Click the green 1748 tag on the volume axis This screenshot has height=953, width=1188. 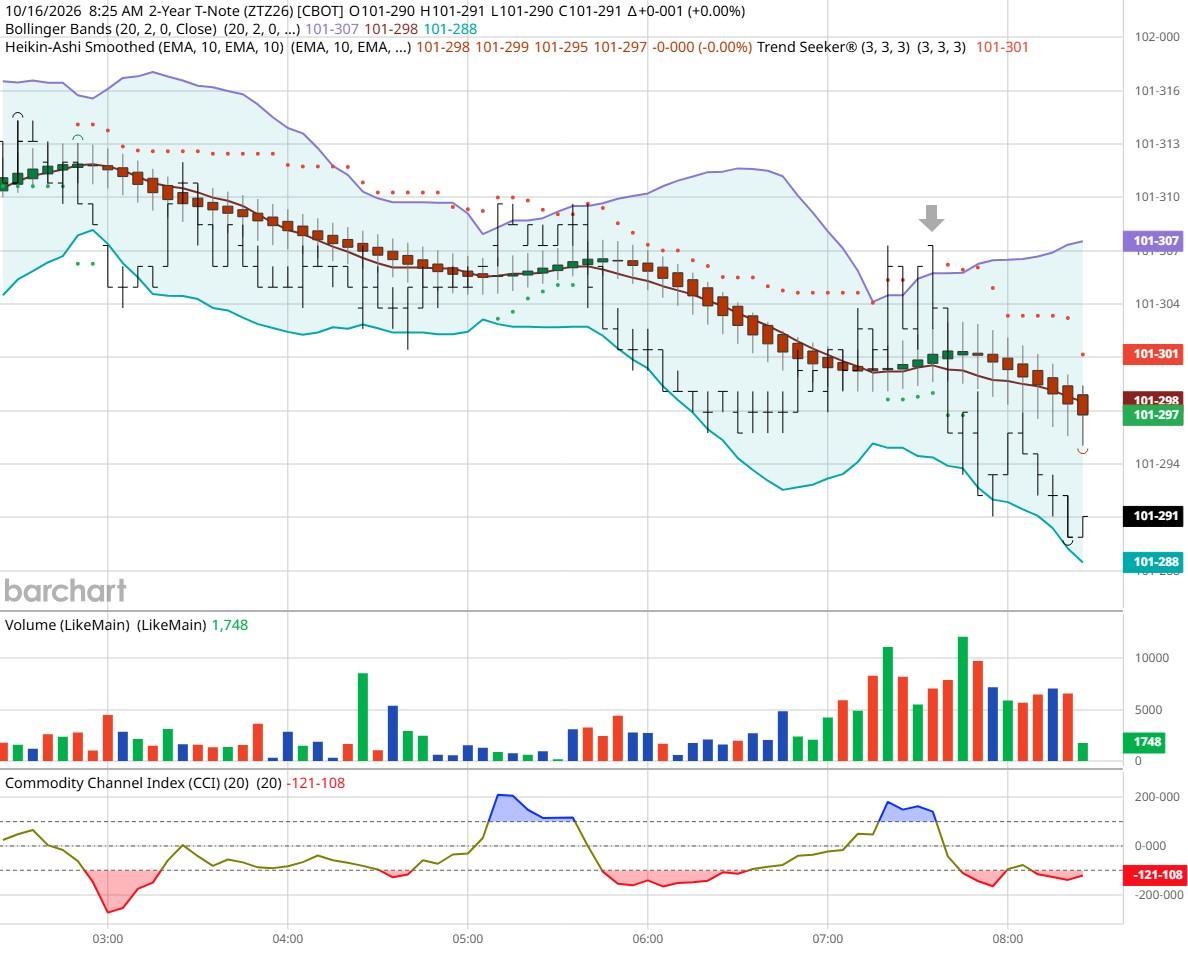1146,742
